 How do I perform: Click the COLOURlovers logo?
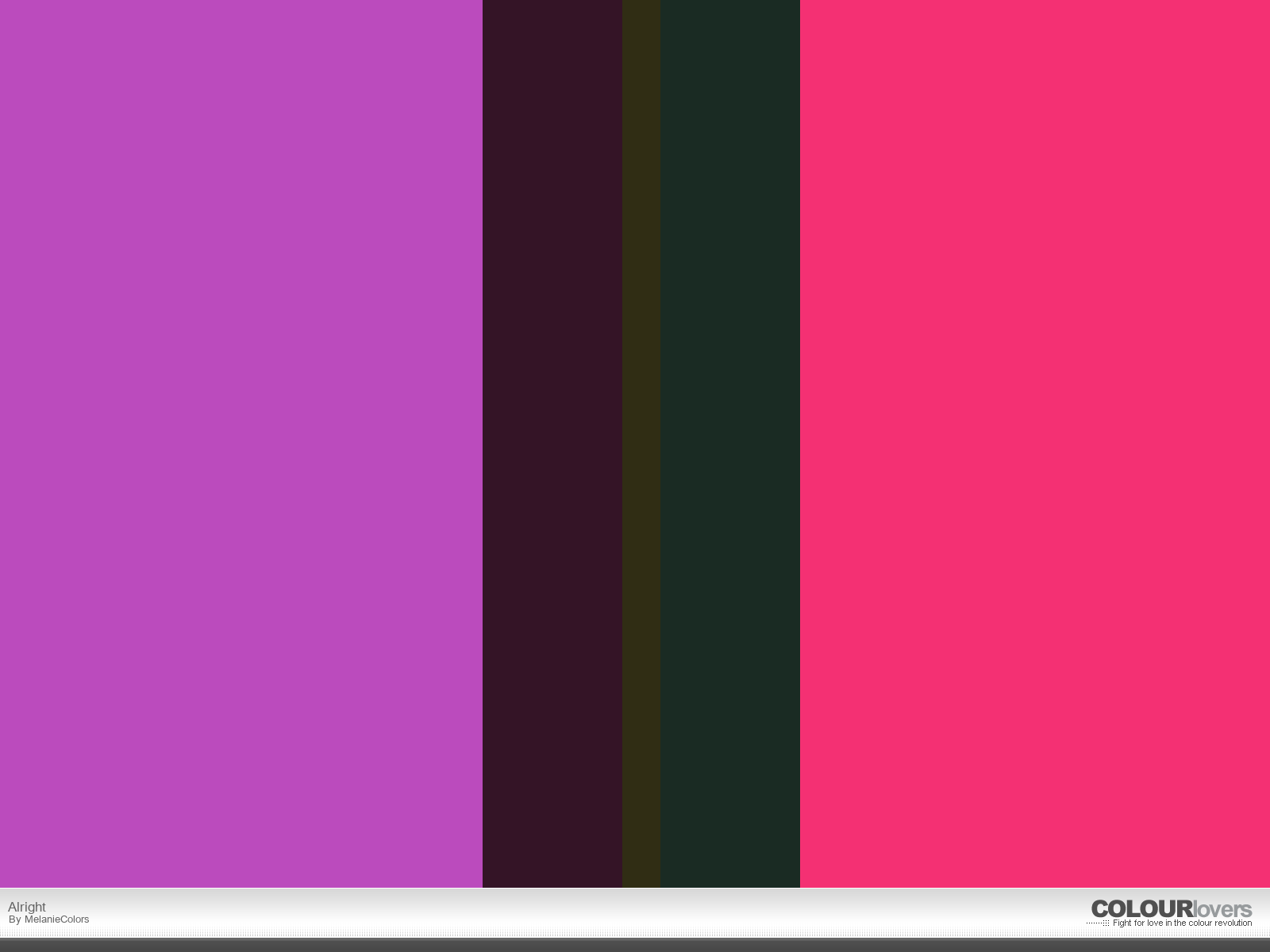pyautogui.click(x=1171, y=909)
